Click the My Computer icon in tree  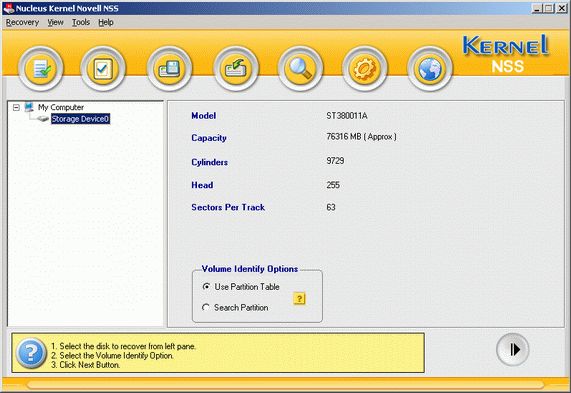tap(29, 107)
